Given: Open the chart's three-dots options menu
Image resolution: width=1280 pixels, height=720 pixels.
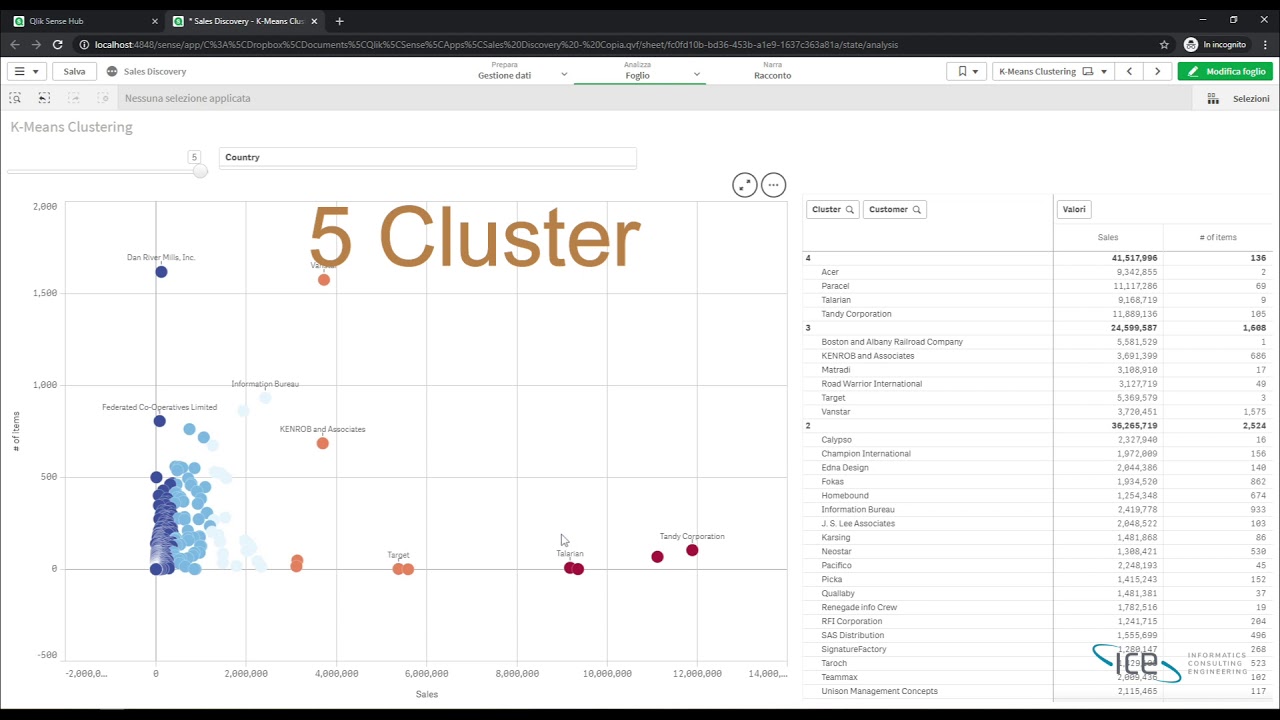Looking at the screenshot, I should [x=773, y=185].
